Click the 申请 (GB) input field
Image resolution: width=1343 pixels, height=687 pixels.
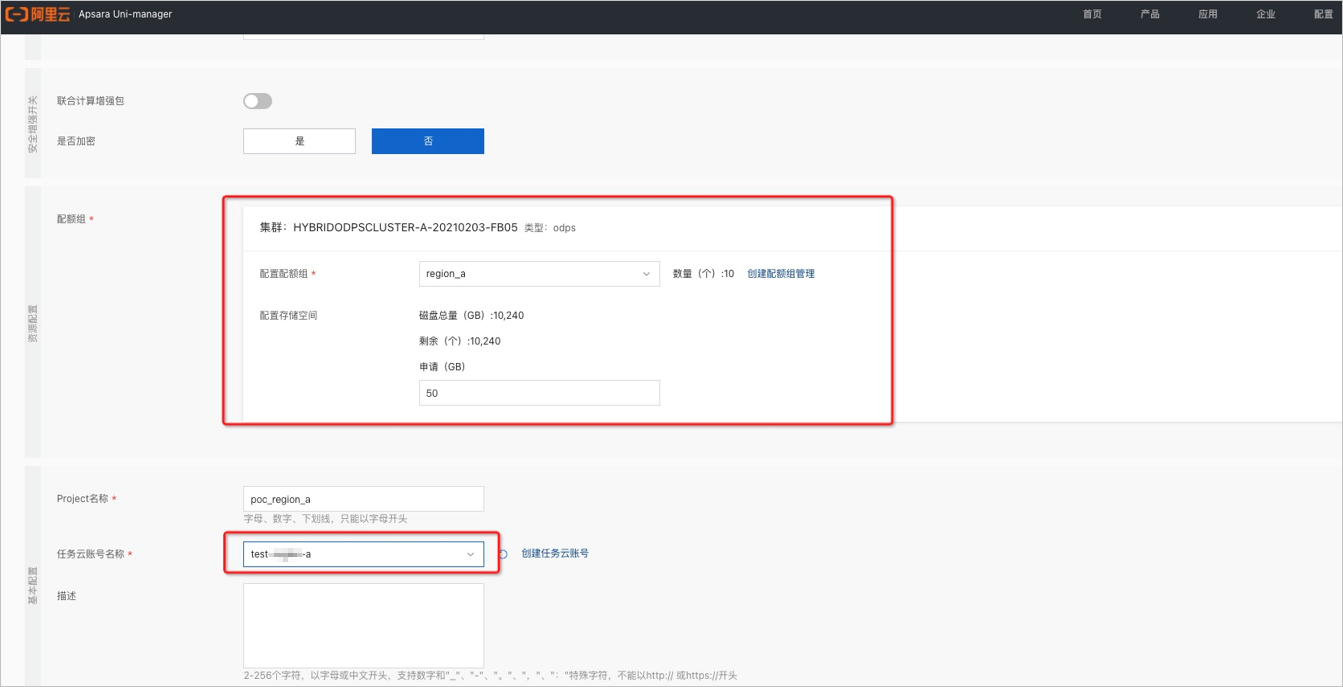click(539, 393)
